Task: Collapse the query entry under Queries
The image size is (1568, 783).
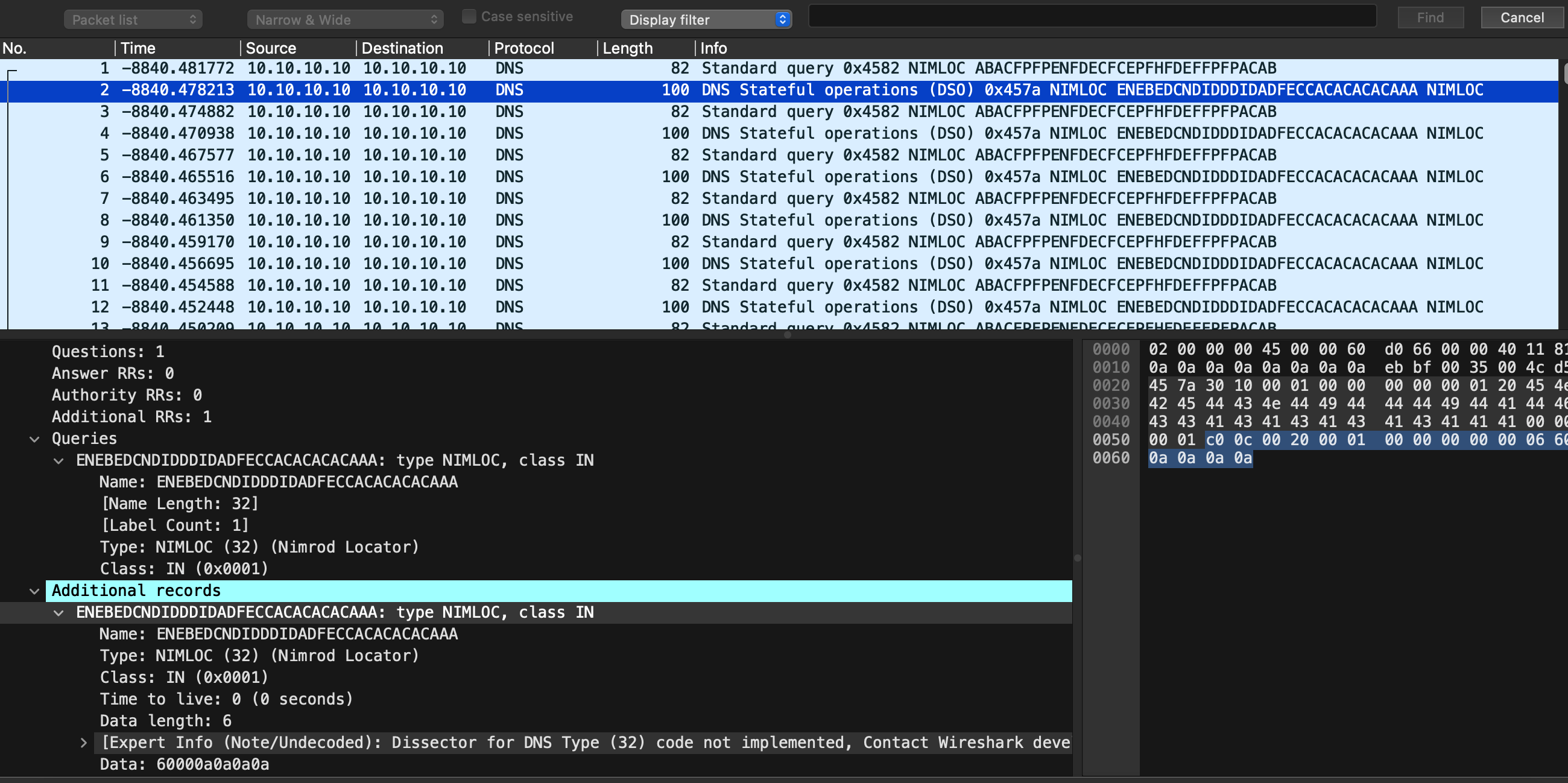Action: (58, 461)
